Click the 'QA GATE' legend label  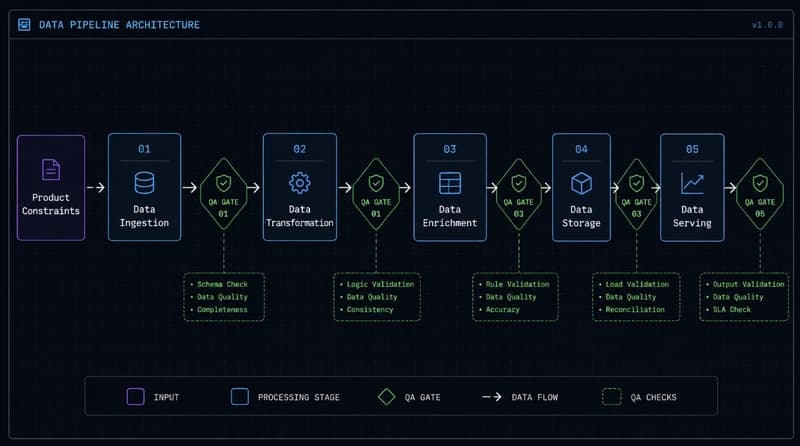(x=422, y=397)
